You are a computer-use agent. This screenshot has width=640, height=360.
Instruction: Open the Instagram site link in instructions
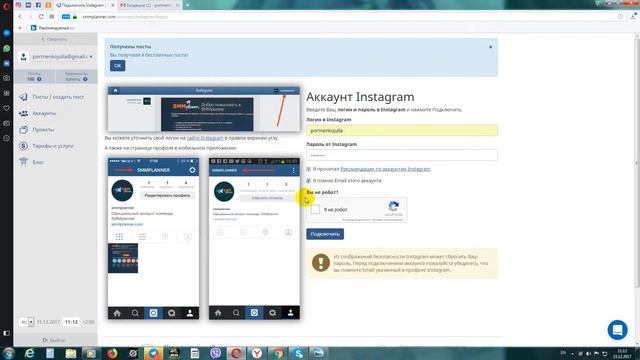(x=205, y=138)
